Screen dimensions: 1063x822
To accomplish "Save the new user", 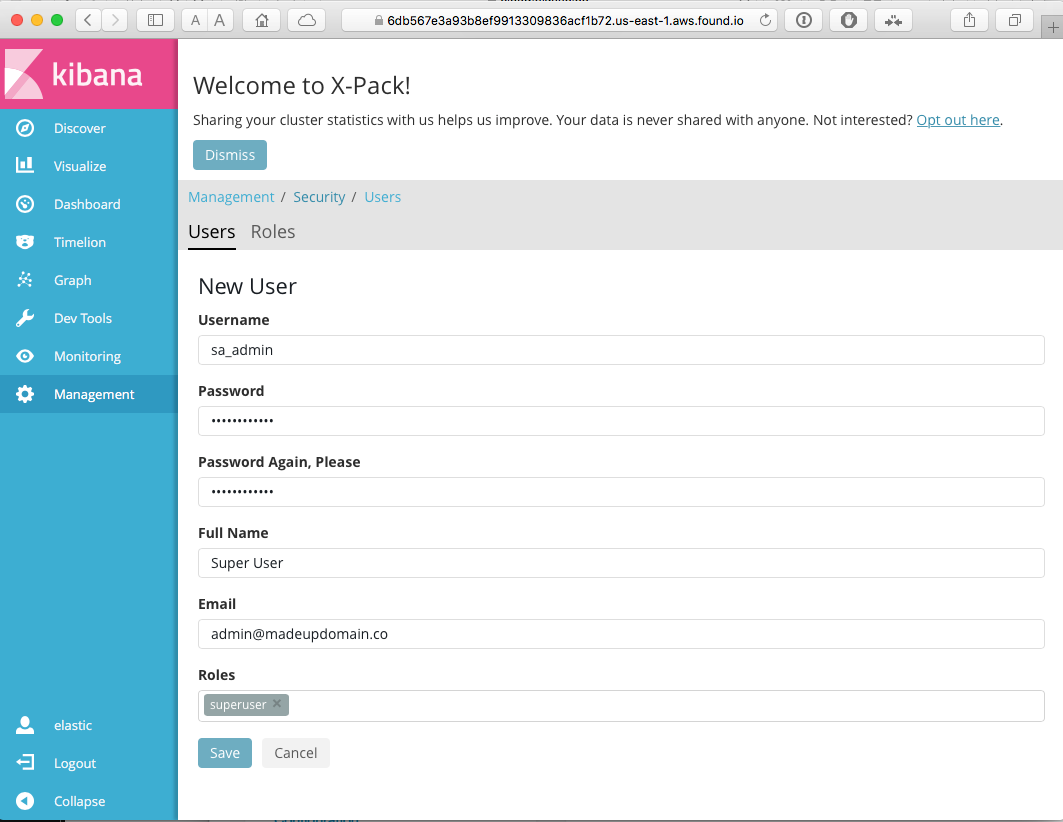I will point(224,753).
